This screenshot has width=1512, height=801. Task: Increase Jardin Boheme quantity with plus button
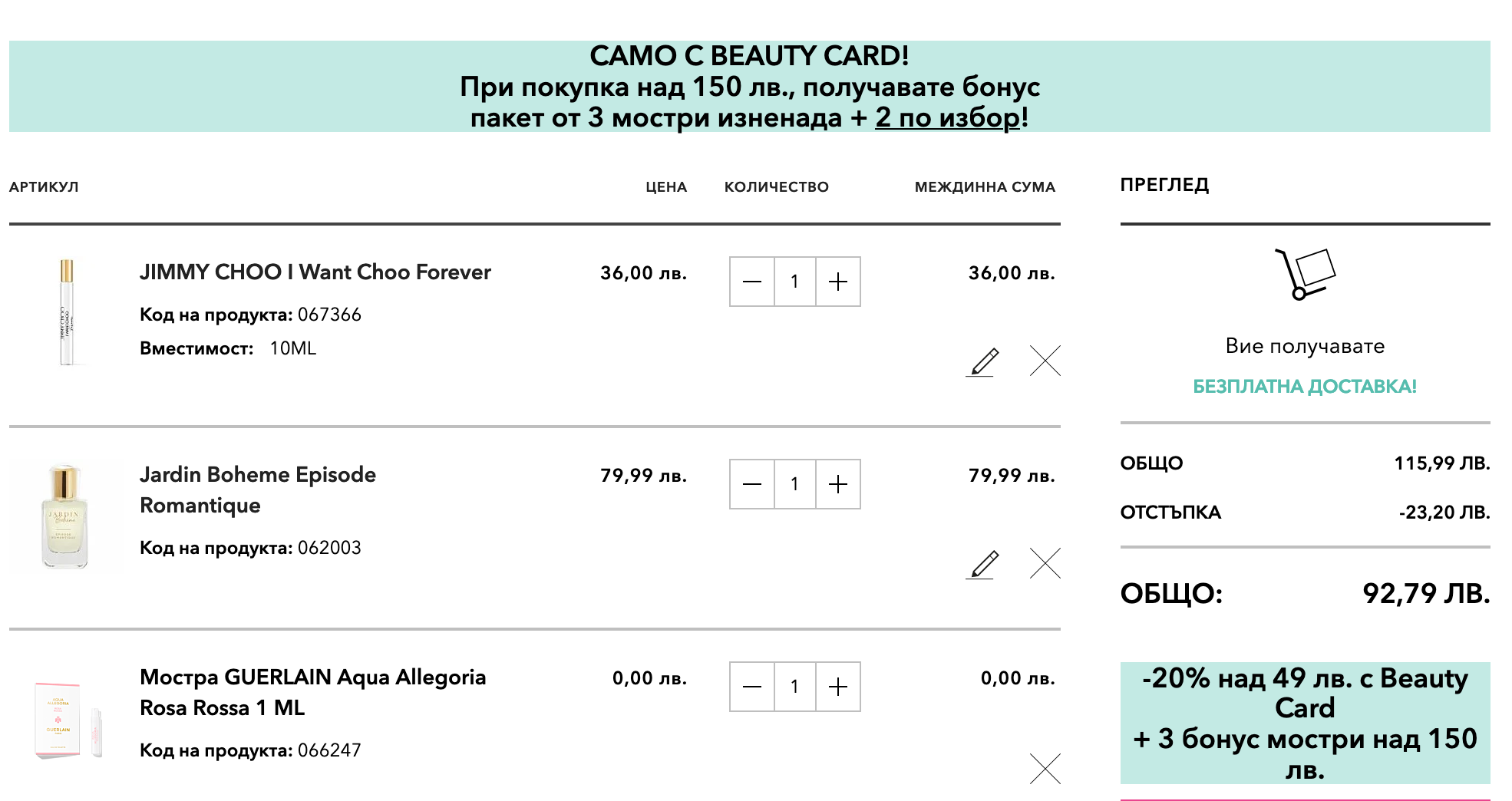838,484
